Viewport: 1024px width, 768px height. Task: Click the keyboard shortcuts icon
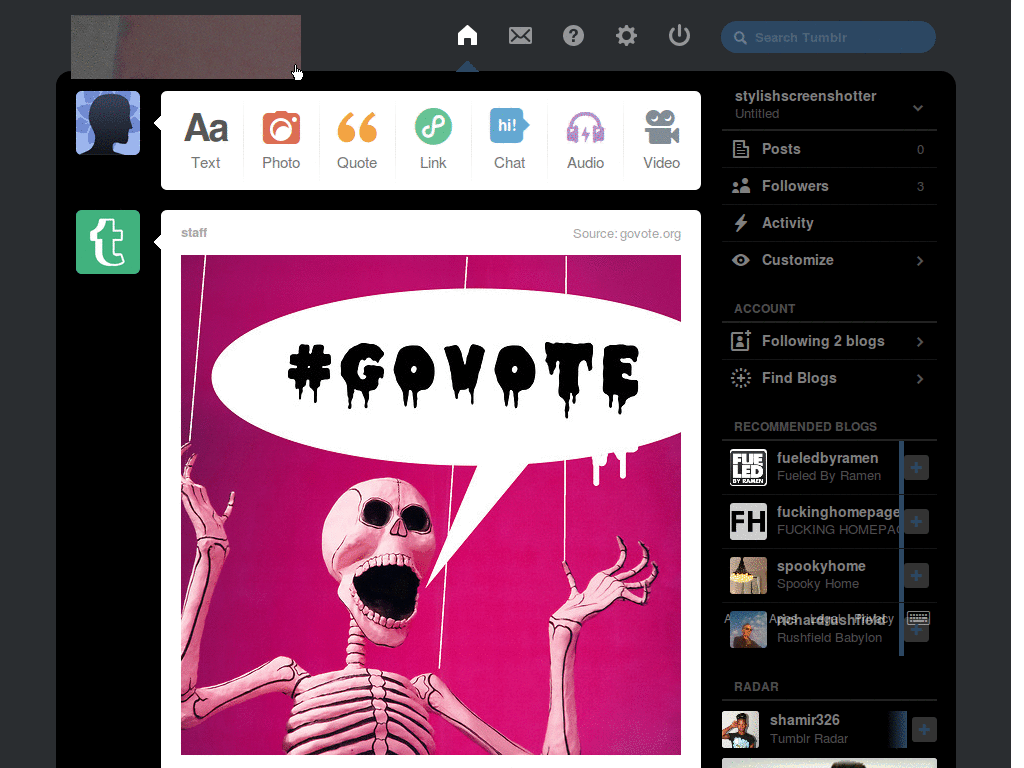[918, 618]
